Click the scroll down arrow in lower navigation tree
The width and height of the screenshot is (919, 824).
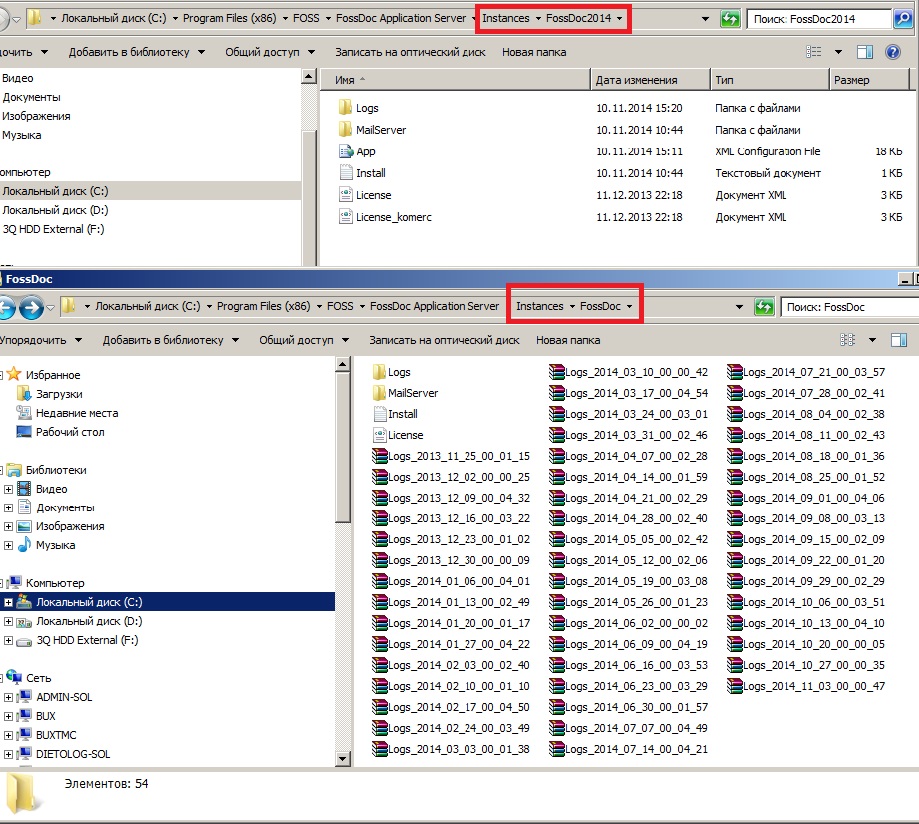click(343, 758)
